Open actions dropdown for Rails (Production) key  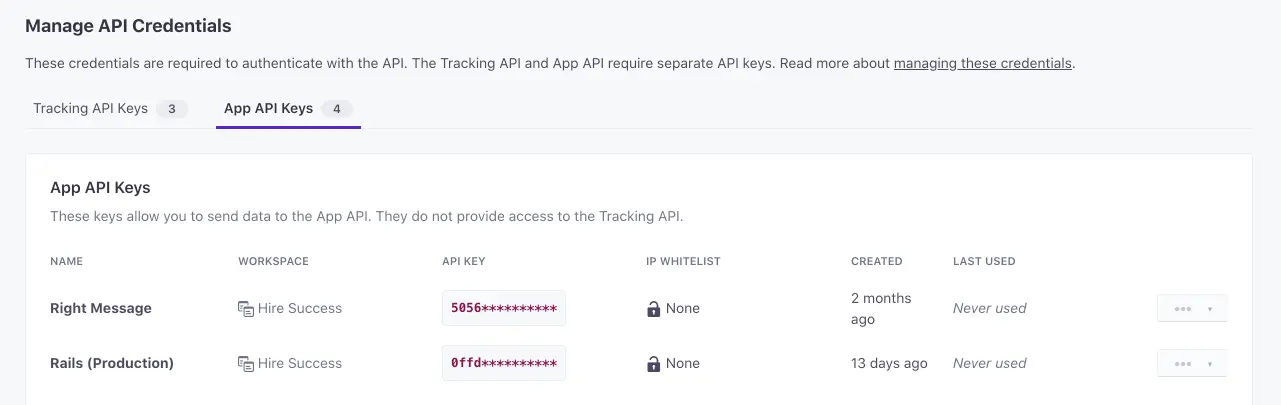tap(1192, 364)
